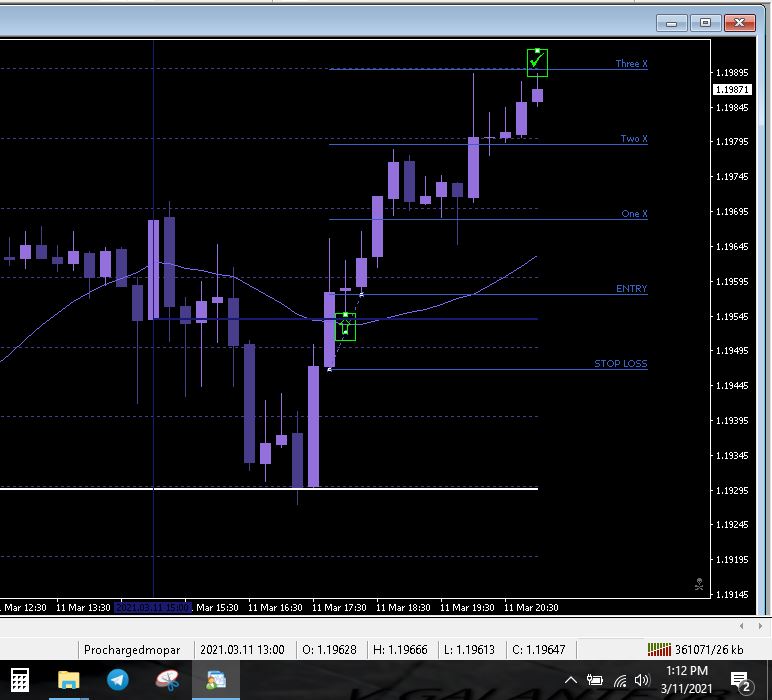The width and height of the screenshot is (772, 700).
Task: Select the MetaTrader taskbar icon
Action: point(216,680)
